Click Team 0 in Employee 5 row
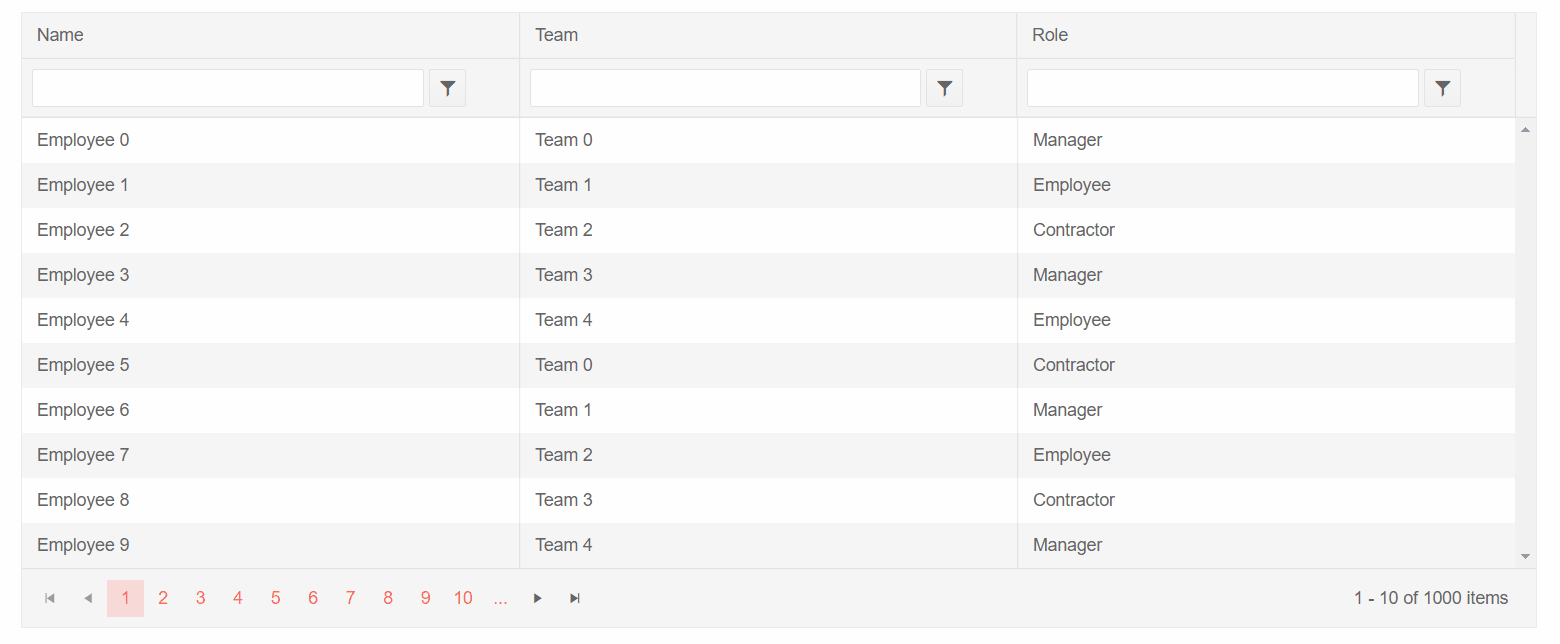 point(768,365)
